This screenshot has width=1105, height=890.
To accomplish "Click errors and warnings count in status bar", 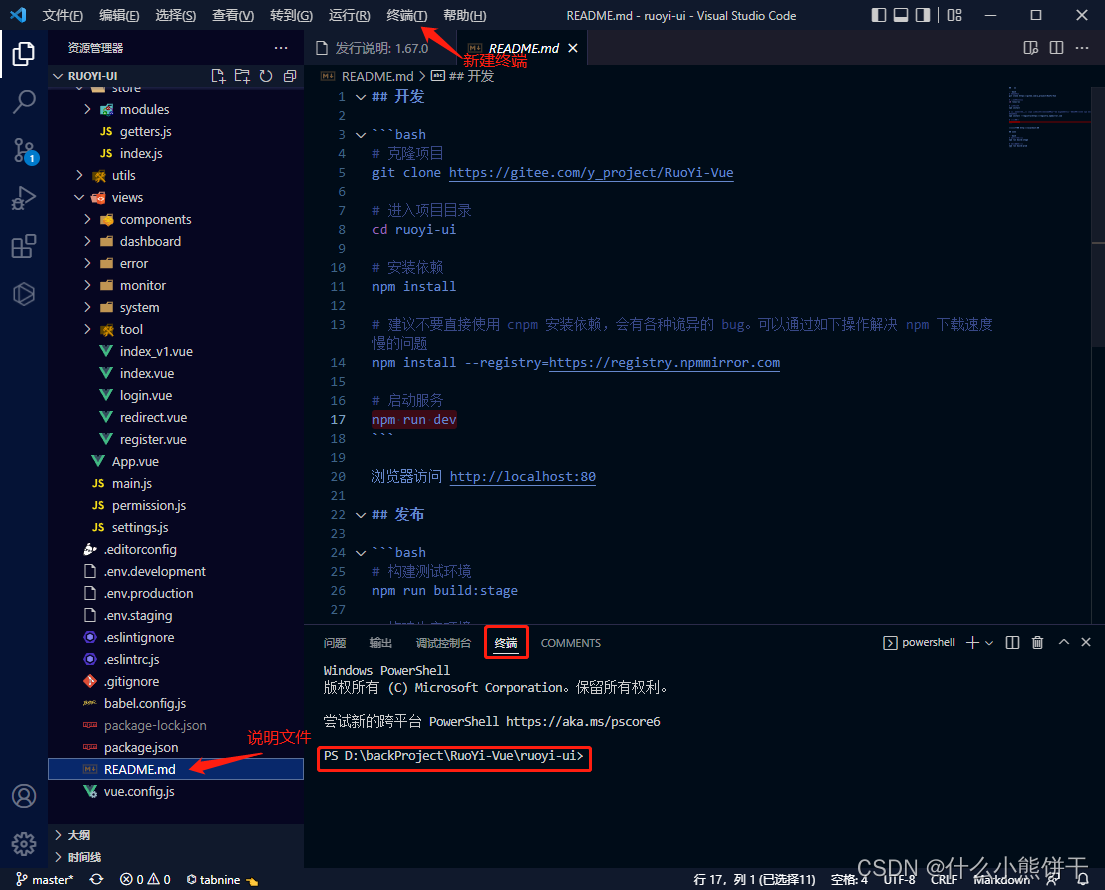I will click(145, 879).
